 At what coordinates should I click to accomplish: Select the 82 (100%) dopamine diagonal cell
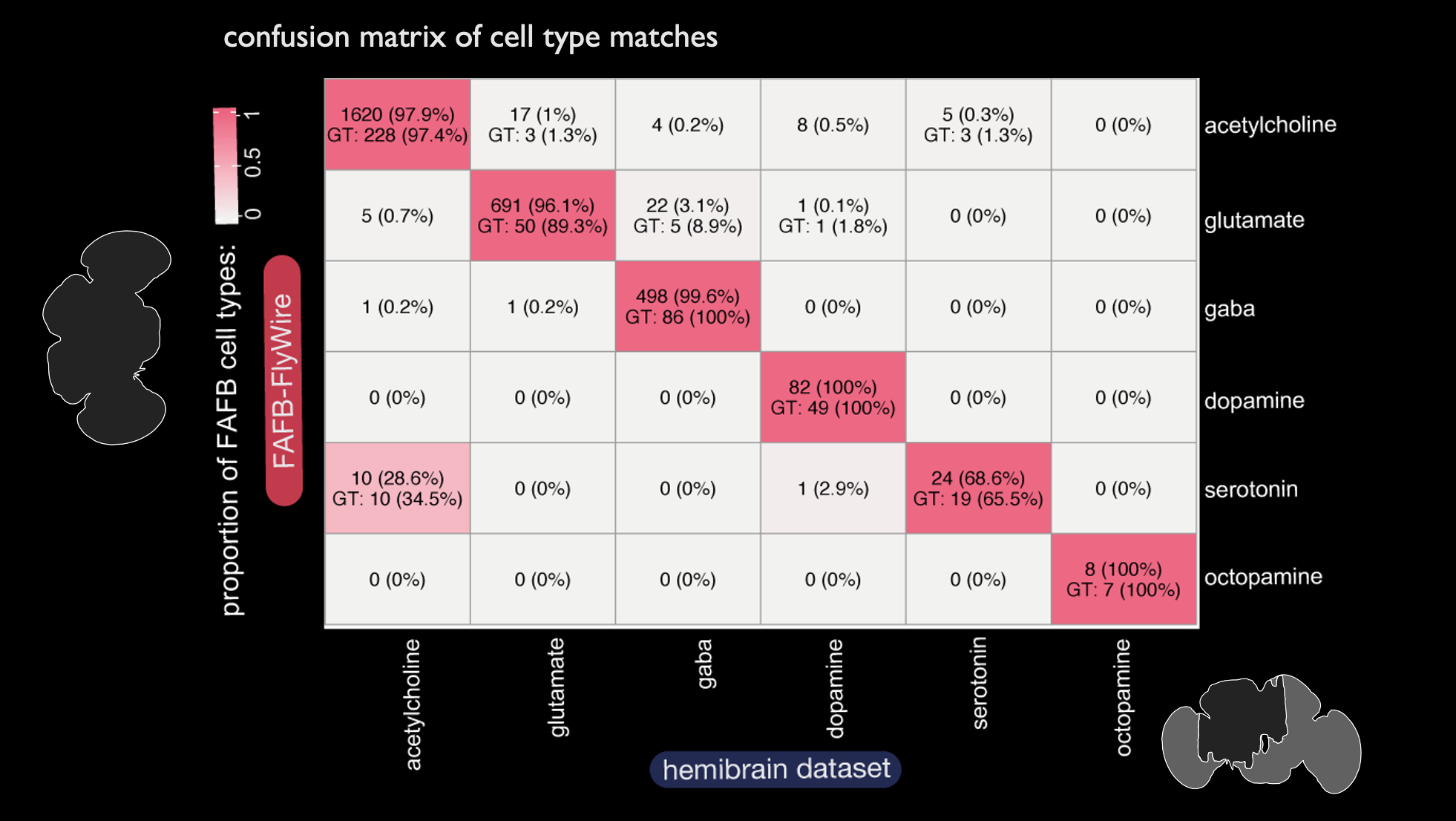point(833,397)
